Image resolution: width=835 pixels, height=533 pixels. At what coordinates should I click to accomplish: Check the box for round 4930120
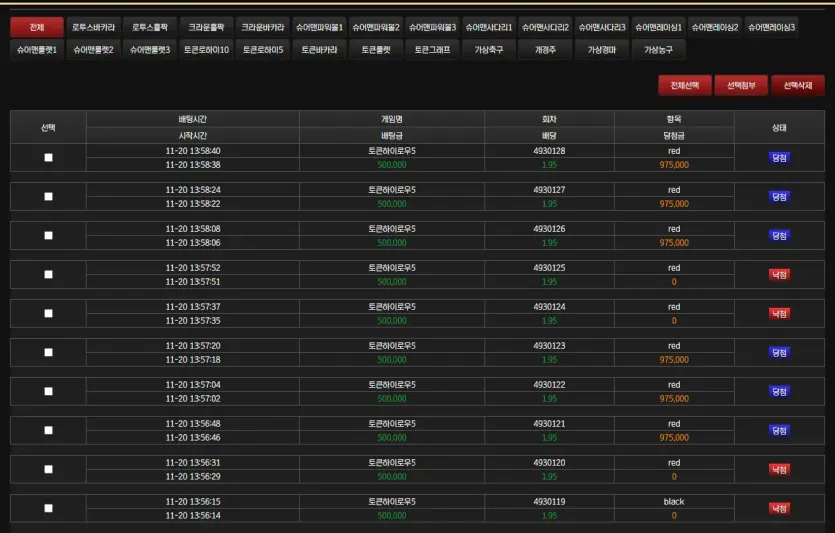pyautogui.click(x=48, y=469)
